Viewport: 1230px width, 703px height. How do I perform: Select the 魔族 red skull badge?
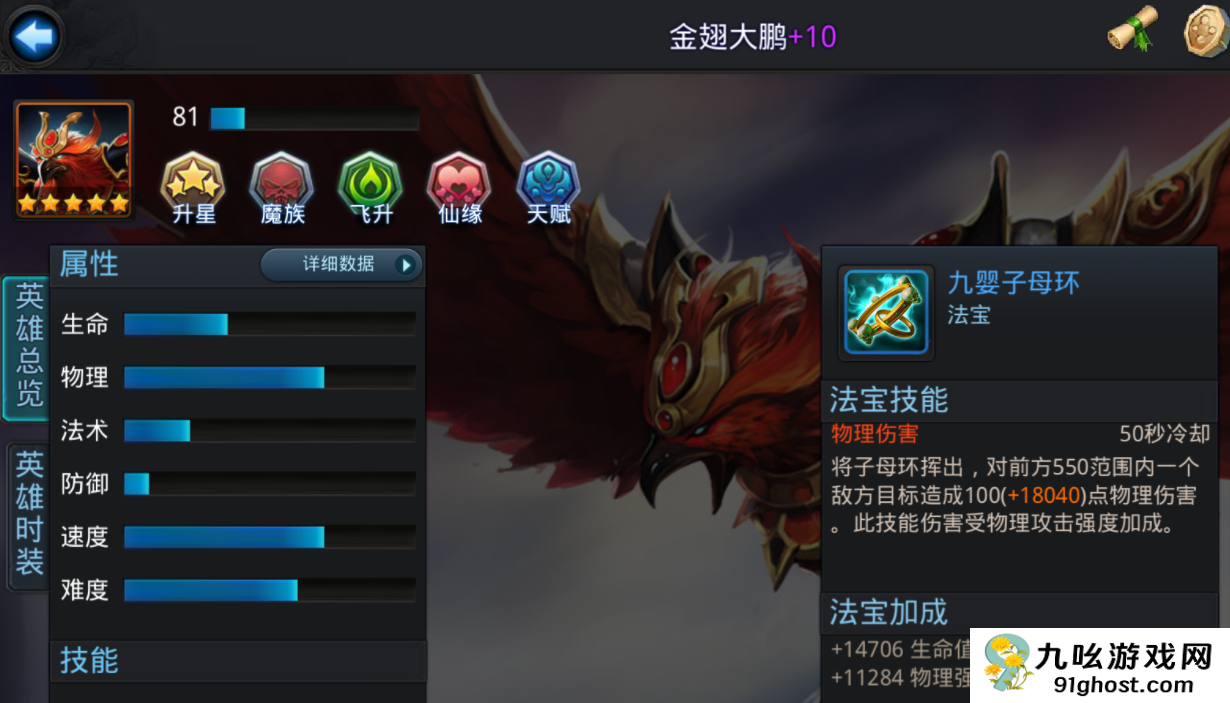282,188
